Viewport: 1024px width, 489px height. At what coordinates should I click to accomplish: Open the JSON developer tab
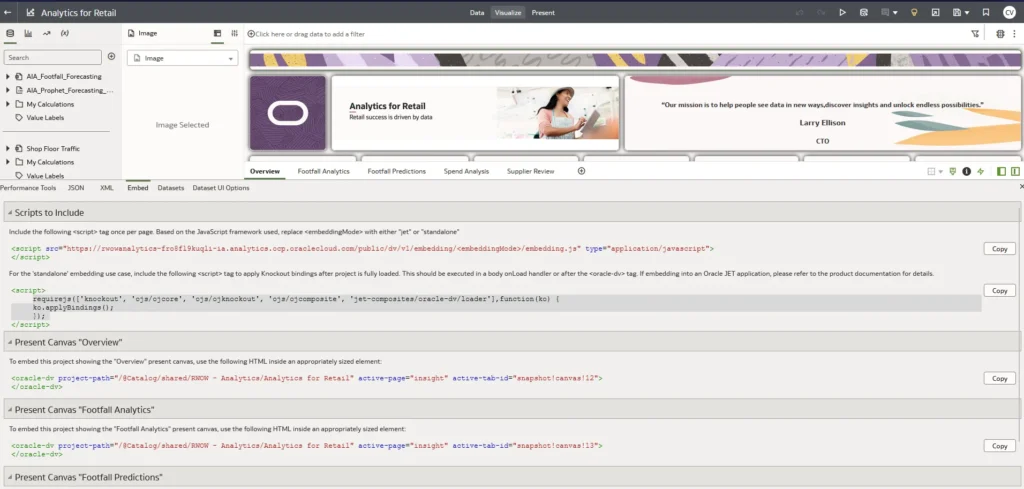[x=76, y=188]
